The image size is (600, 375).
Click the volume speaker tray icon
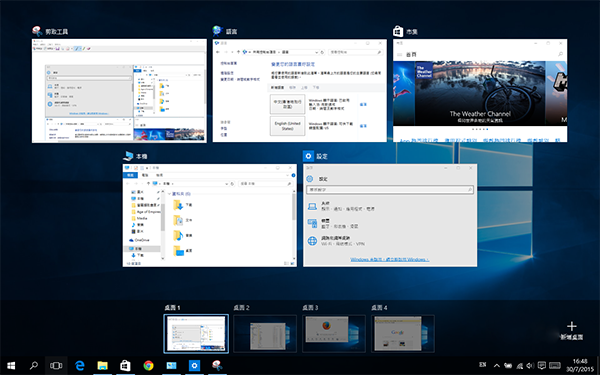point(530,365)
